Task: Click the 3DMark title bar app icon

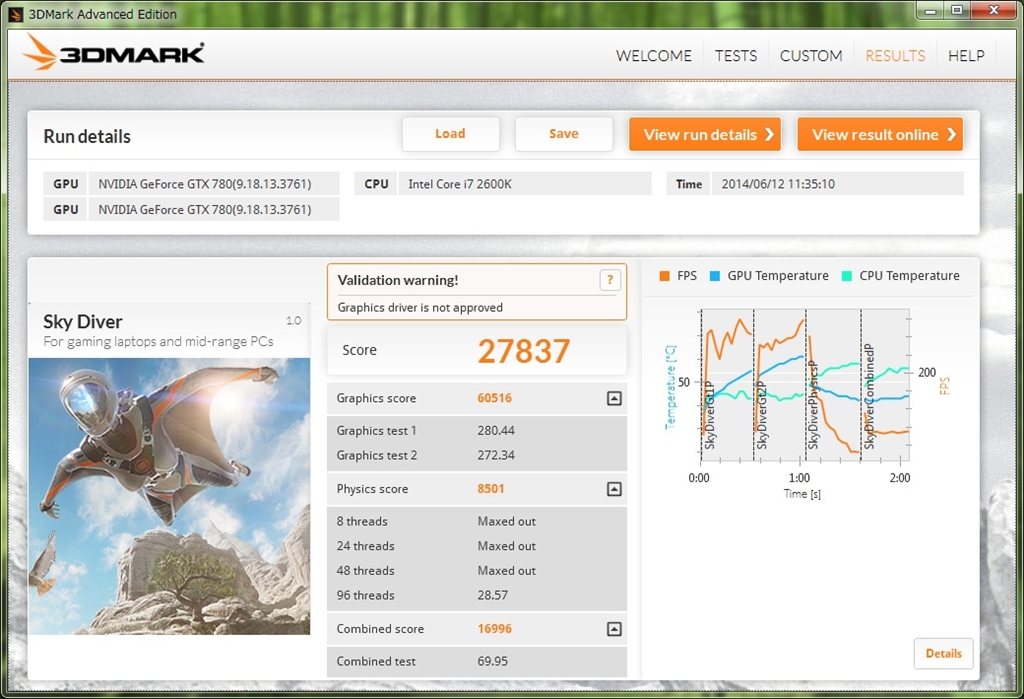Action: 16,14
